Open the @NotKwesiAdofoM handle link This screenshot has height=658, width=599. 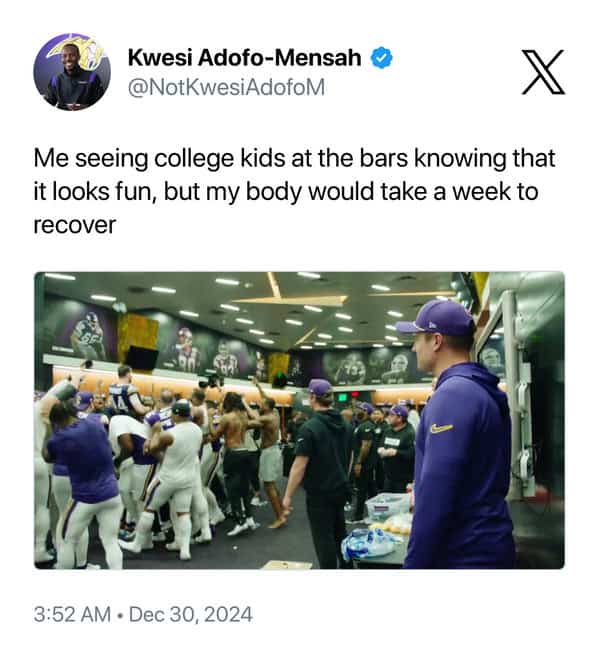tap(226, 87)
